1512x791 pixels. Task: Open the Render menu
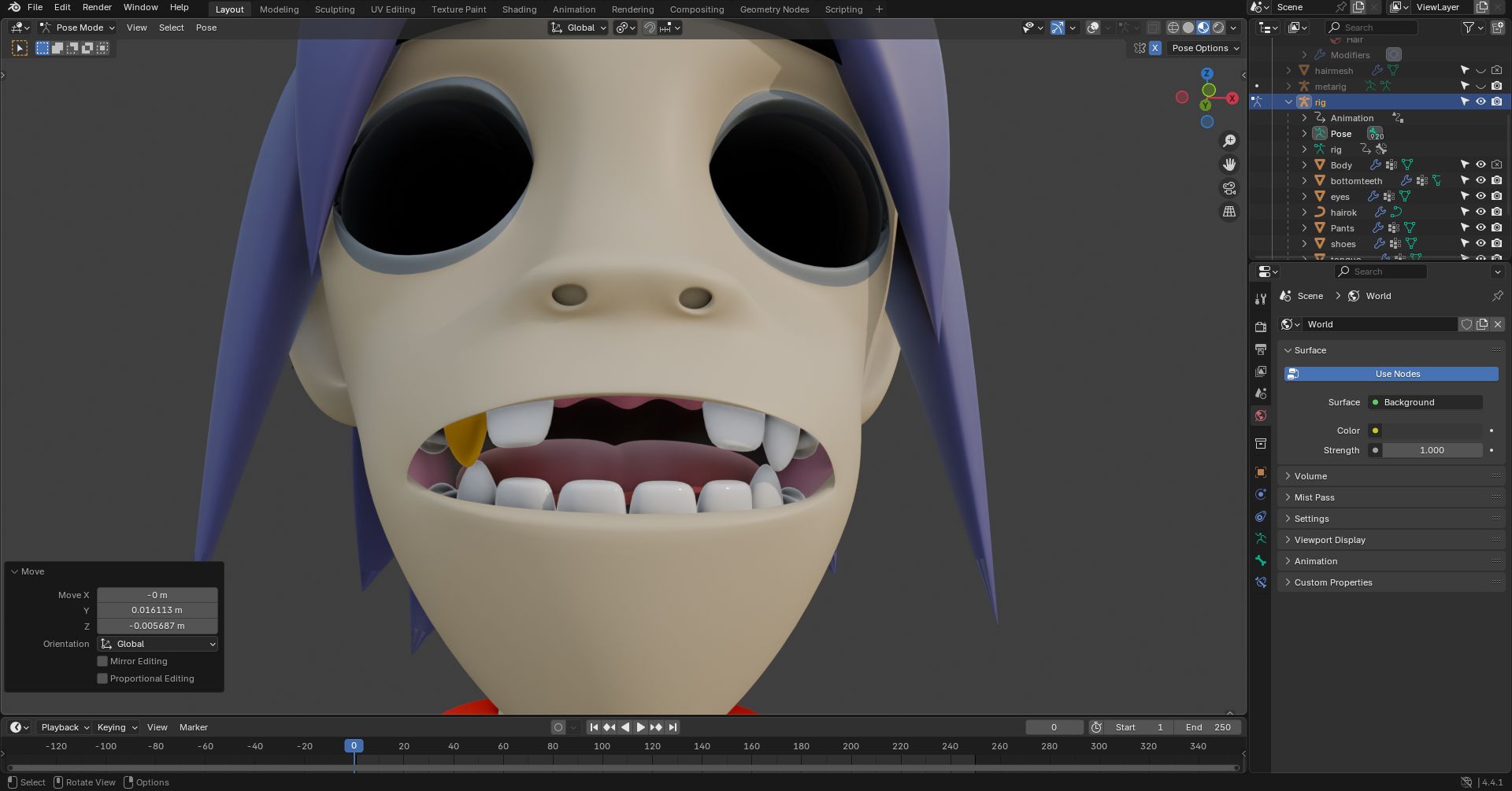tap(97, 7)
